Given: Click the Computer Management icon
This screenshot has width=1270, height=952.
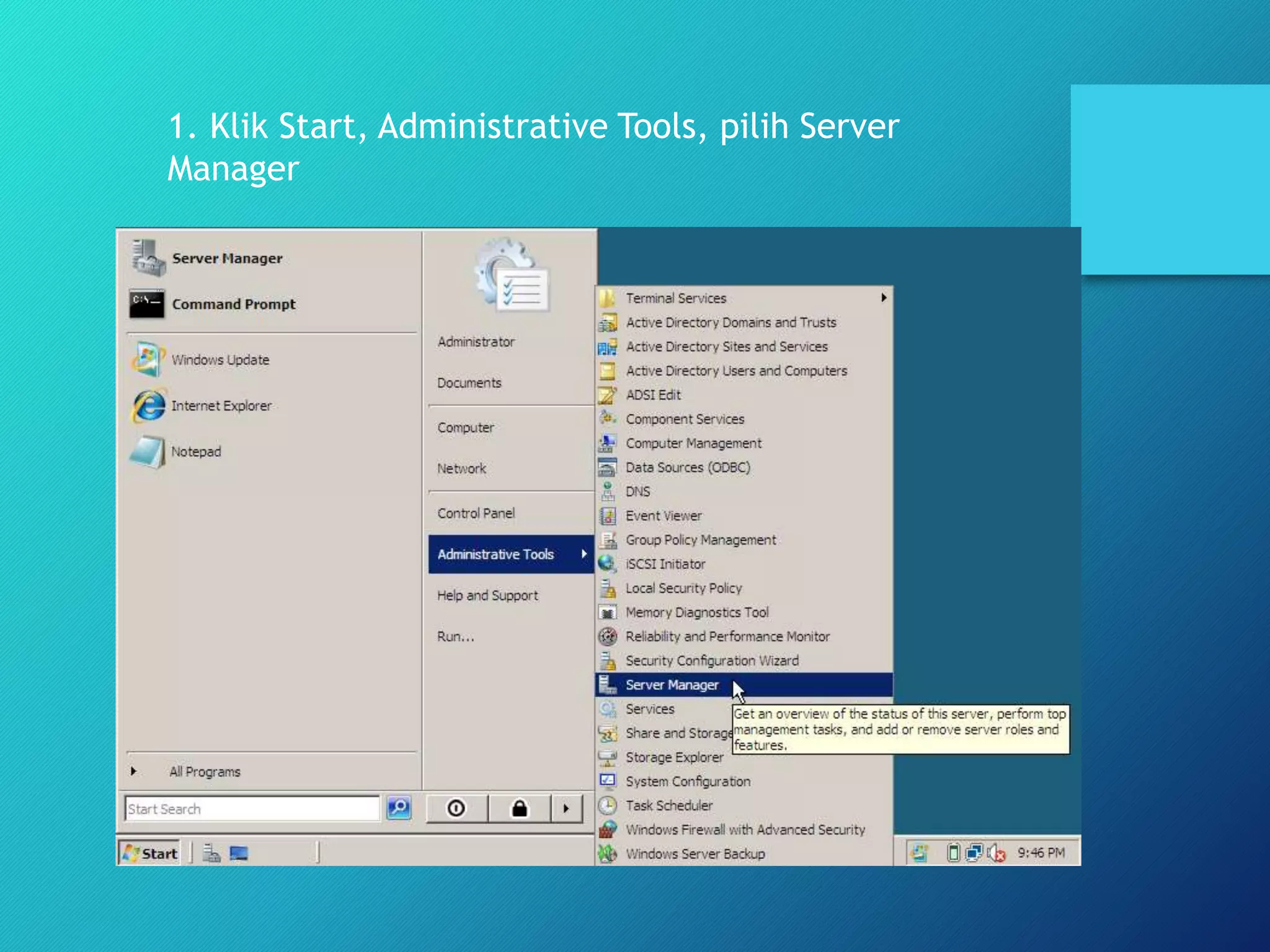Looking at the screenshot, I should (608, 443).
